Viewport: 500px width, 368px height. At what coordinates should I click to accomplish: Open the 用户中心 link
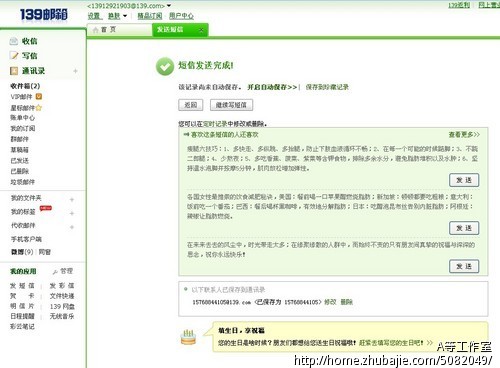point(181,16)
